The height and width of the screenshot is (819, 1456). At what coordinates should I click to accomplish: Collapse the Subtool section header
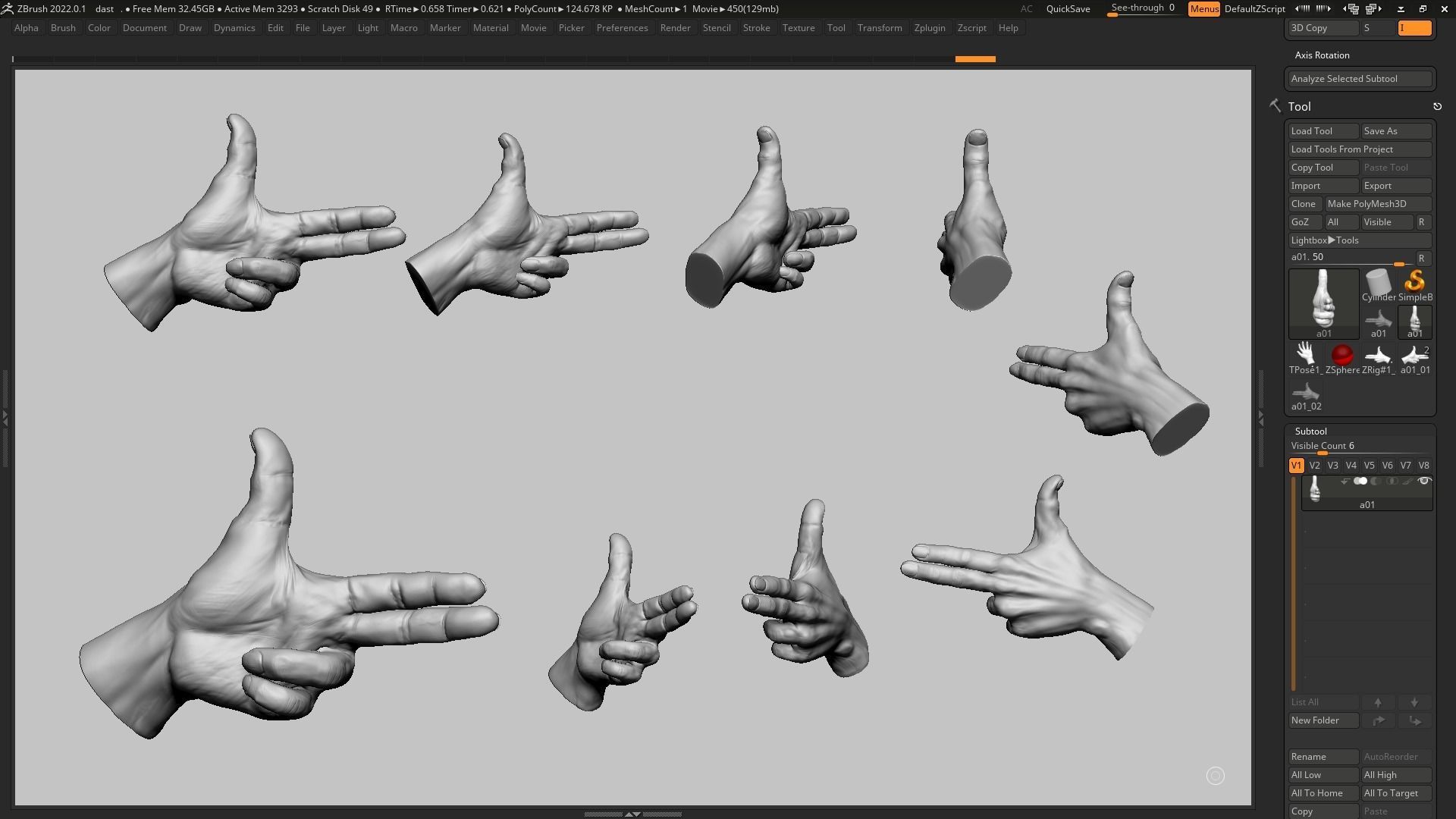[1310, 431]
